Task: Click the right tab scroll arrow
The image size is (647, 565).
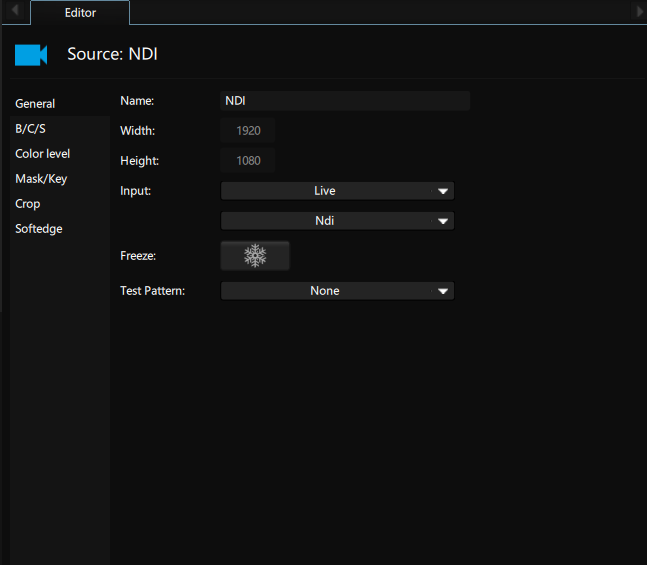Action: pyautogui.click(x=639, y=11)
